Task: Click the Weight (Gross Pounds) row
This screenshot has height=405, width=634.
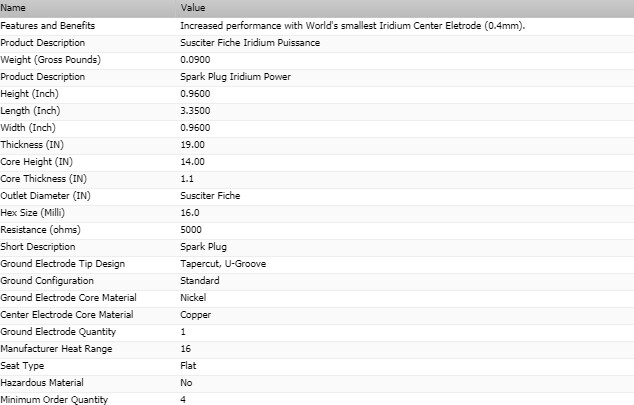Action: pos(317,60)
